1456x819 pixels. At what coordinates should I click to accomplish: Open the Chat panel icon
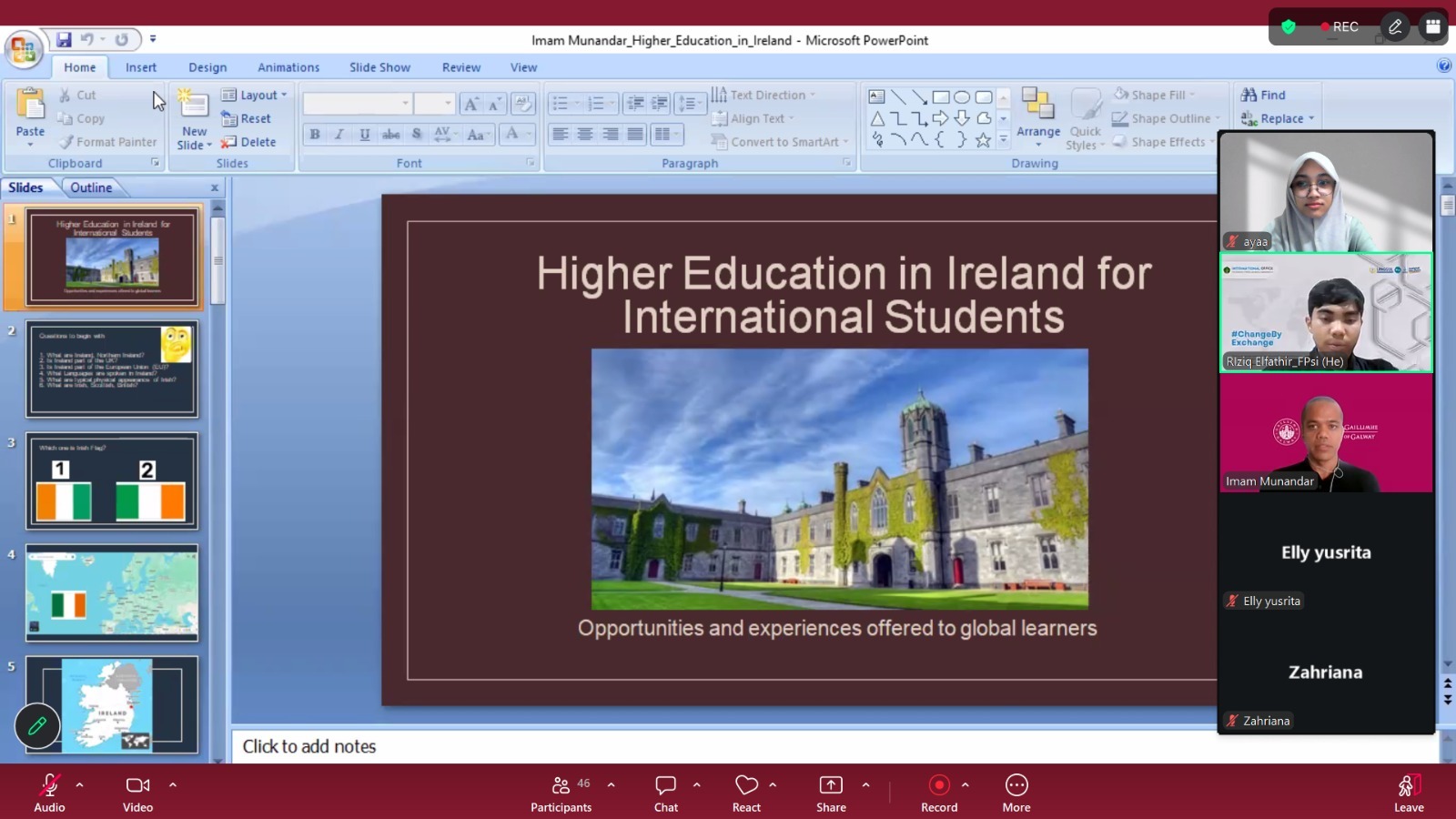[665, 784]
